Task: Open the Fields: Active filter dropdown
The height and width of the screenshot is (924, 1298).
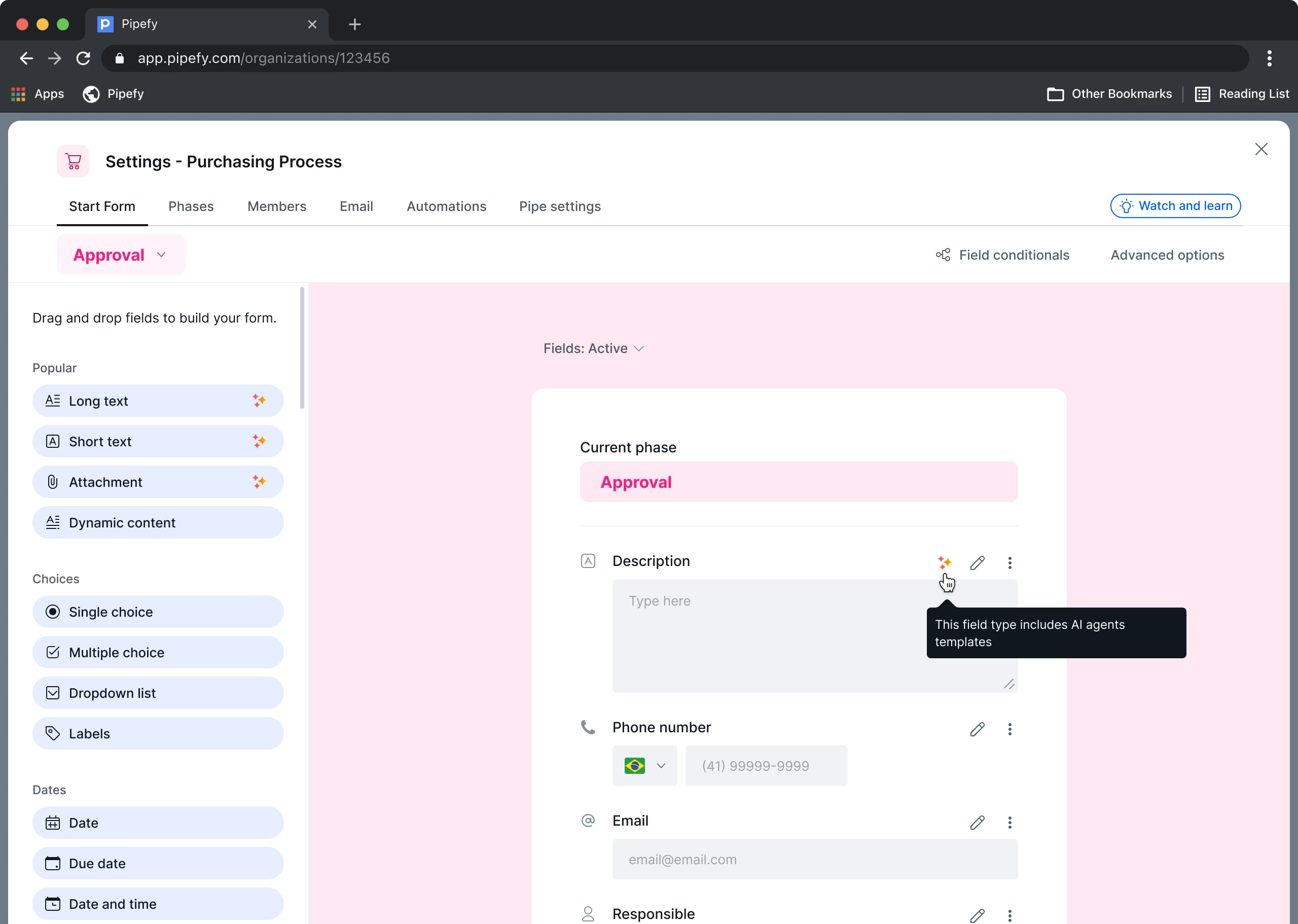Action: (593, 348)
